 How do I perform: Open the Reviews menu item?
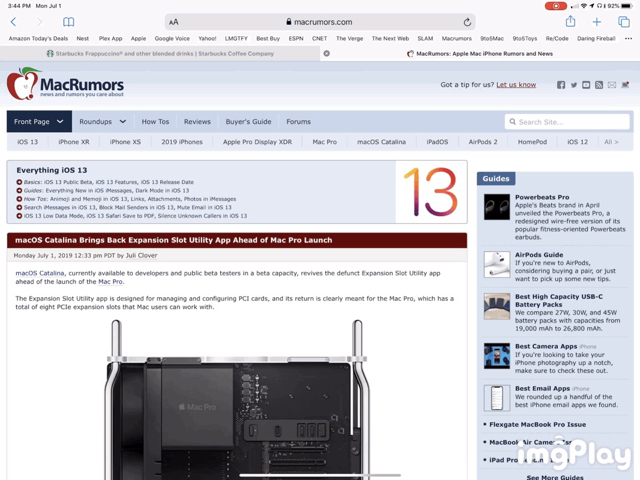tap(197, 121)
